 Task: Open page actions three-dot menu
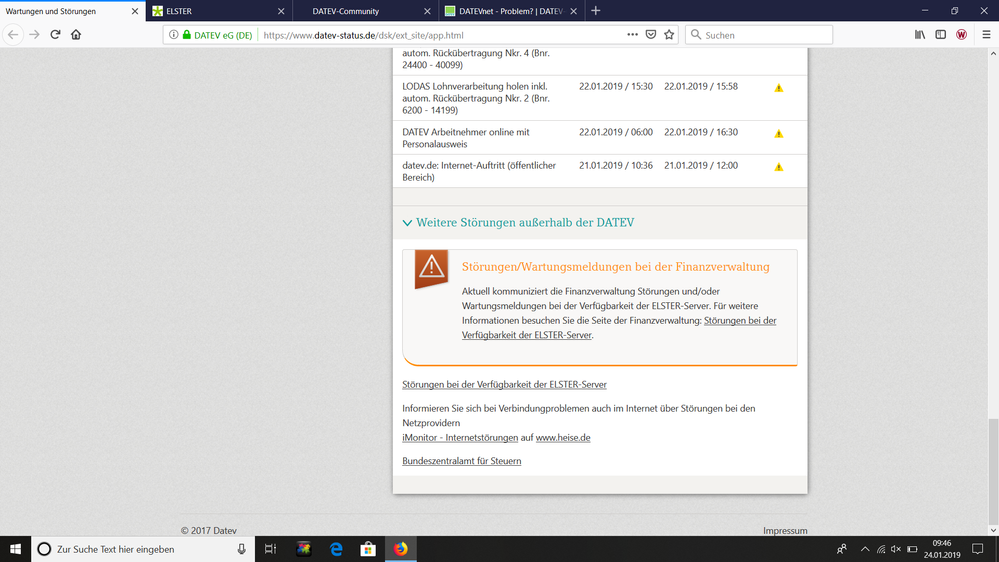click(632, 34)
